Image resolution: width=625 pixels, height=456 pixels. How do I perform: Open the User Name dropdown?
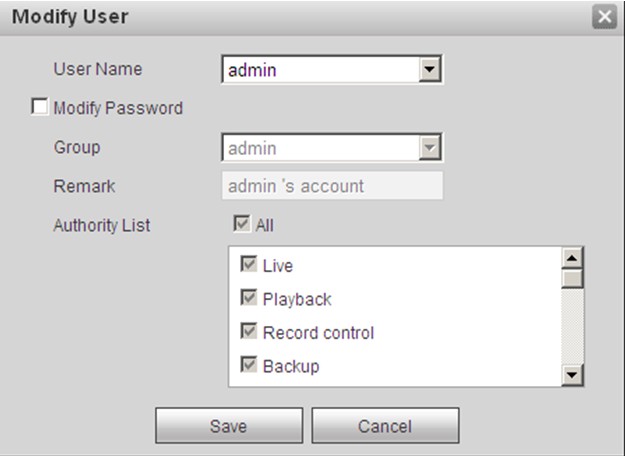(x=431, y=70)
